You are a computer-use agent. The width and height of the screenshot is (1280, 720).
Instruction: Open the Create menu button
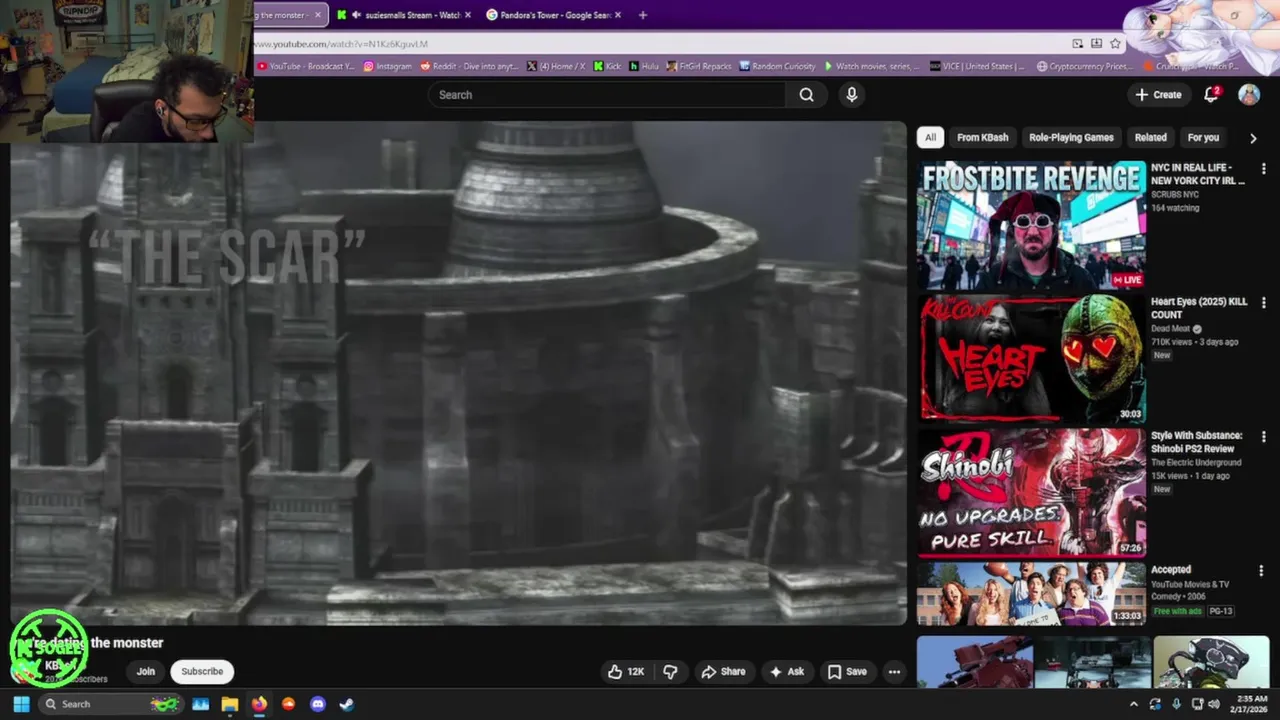(x=1159, y=95)
